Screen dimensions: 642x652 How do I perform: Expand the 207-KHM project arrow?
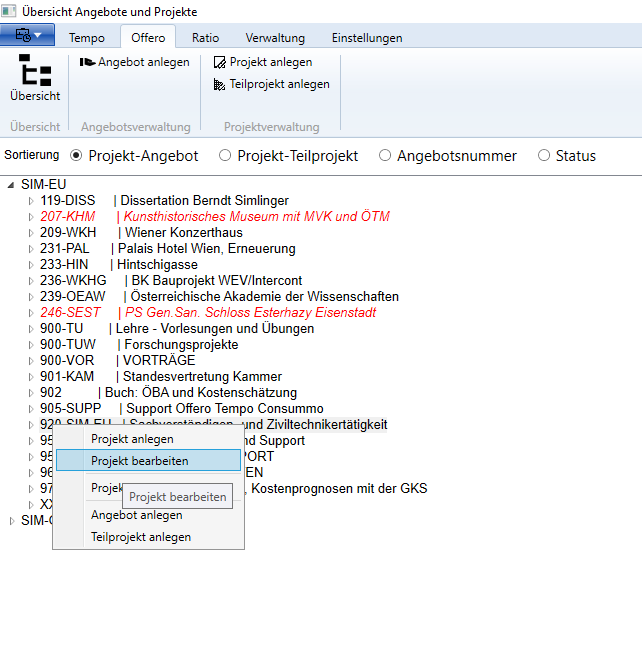pos(31,217)
